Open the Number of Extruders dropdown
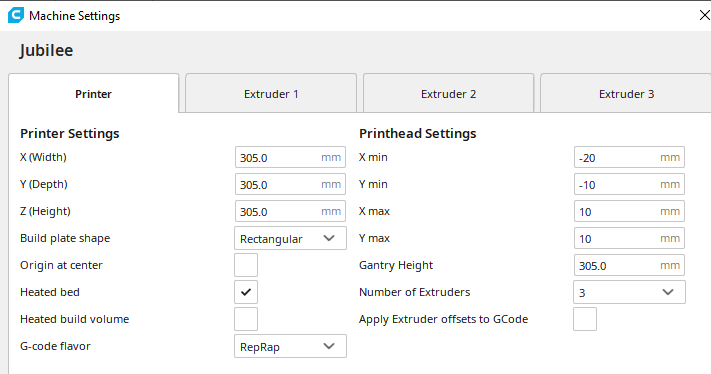The width and height of the screenshot is (711, 374). [x=629, y=292]
